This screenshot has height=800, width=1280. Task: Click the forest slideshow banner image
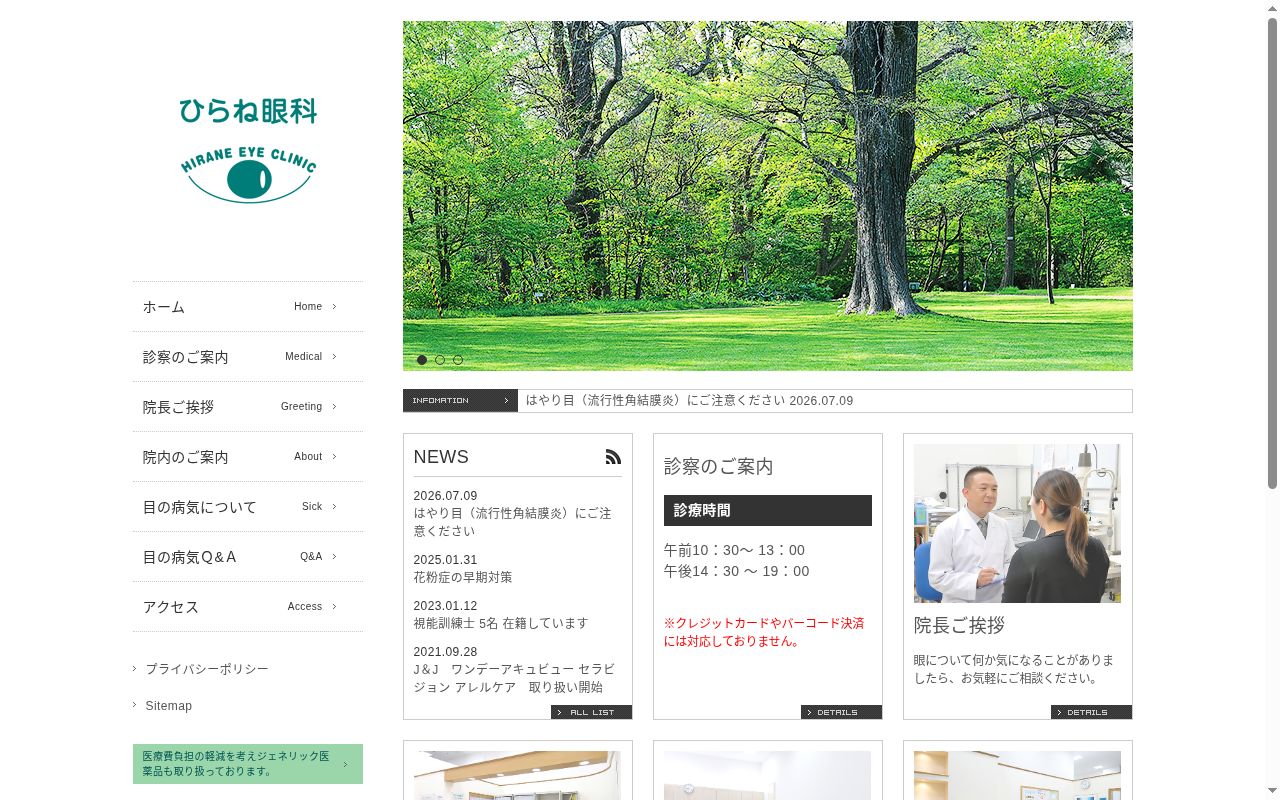[768, 196]
